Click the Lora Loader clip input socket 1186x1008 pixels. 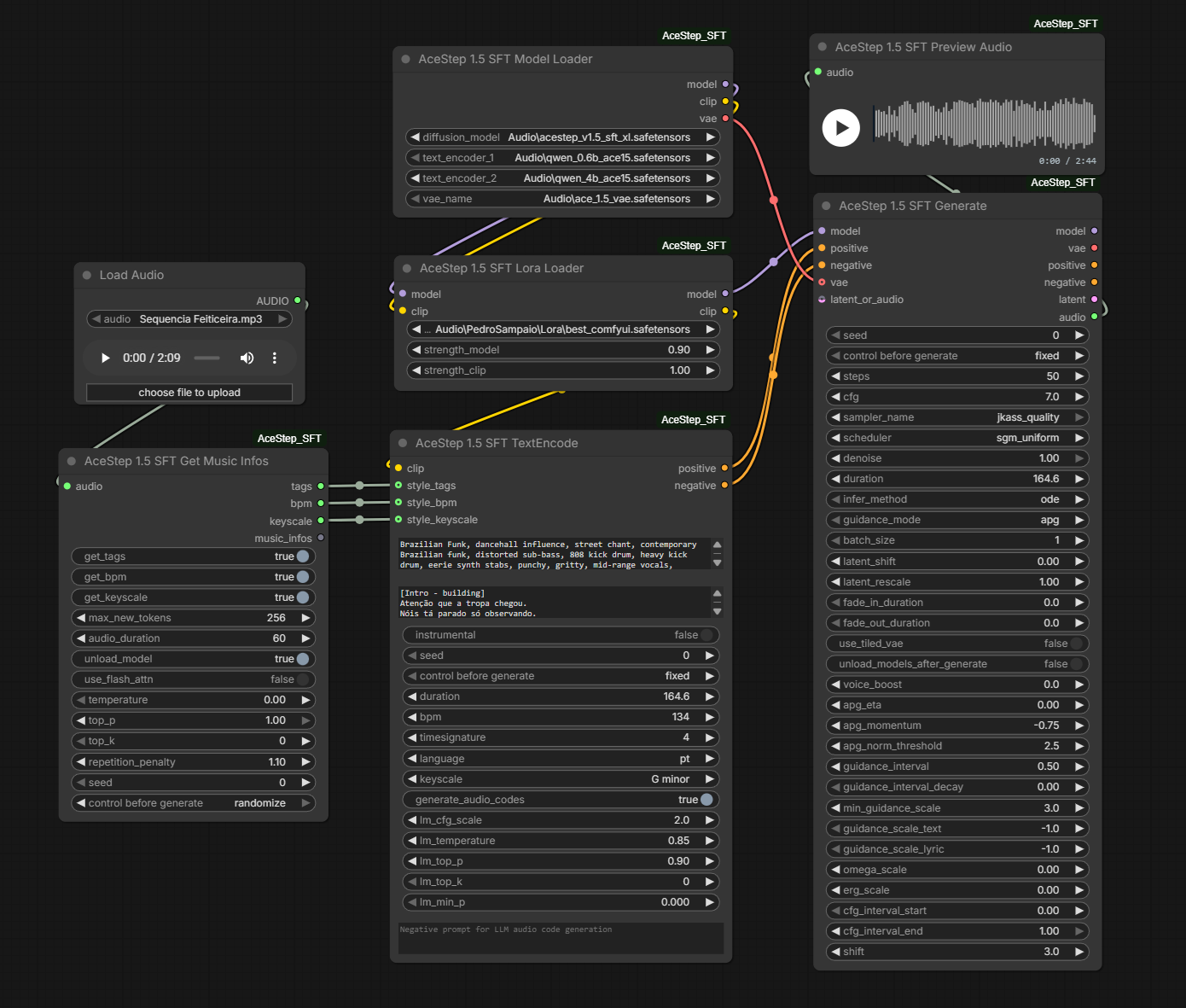pos(403,311)
